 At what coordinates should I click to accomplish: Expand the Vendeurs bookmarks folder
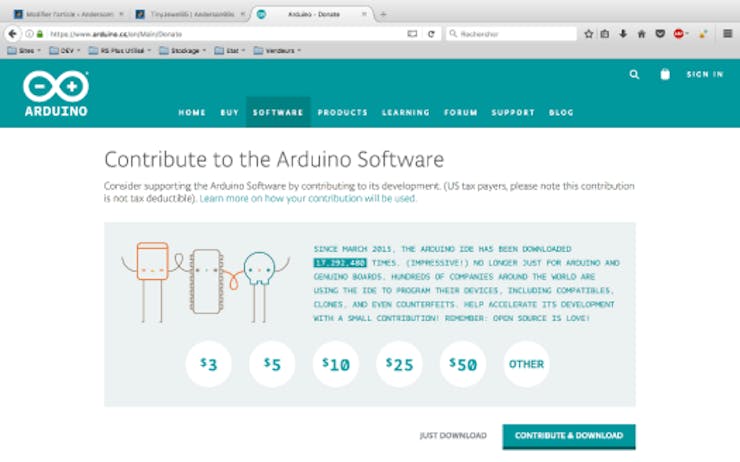coord(277,50)
